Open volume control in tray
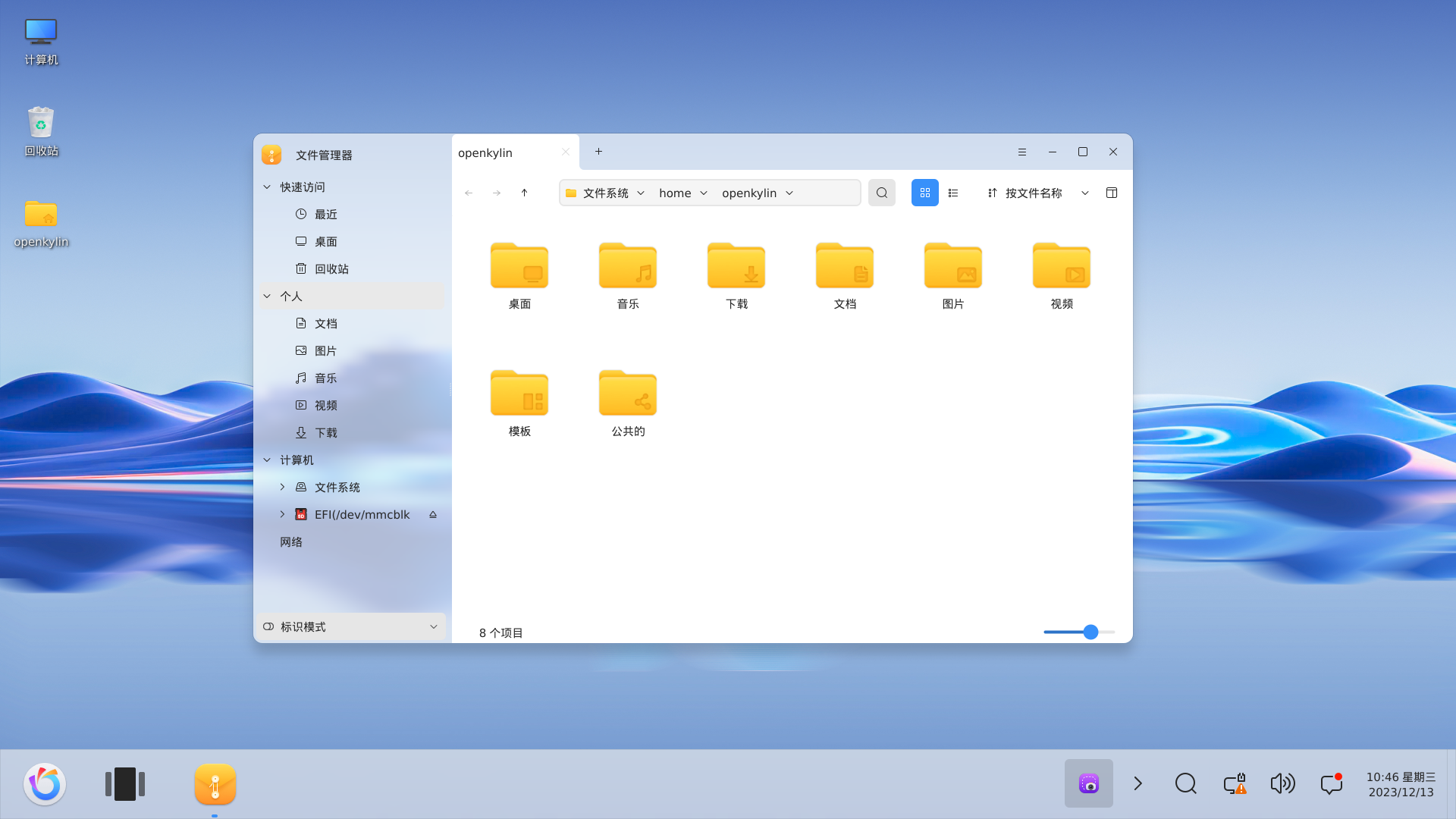Viewport: 1456px width, 819px height. pyautogui.click(x=1283, y=783)
